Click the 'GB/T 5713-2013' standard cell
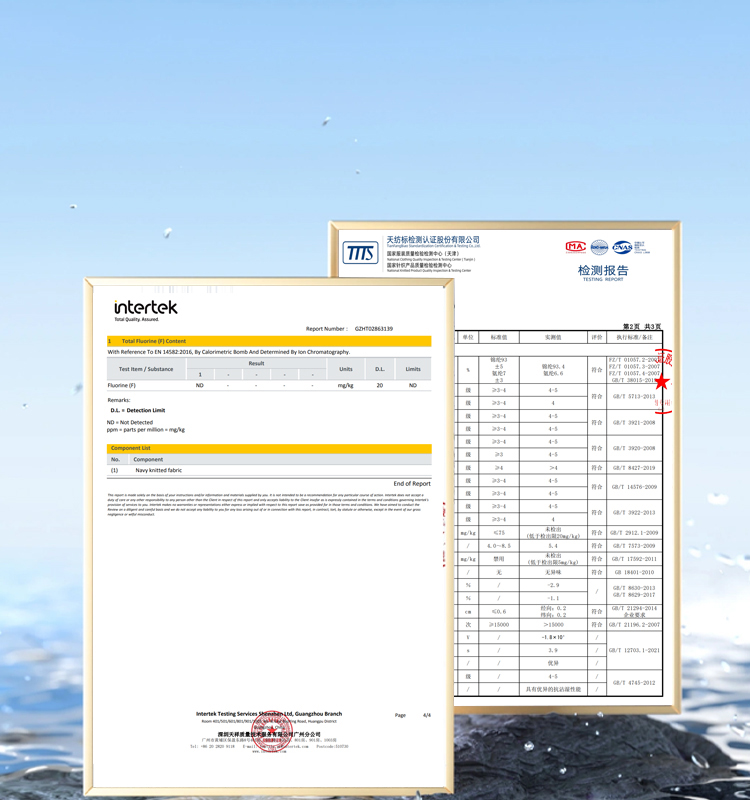Screen dimensions: 750x800 click(x=634, y=396)
